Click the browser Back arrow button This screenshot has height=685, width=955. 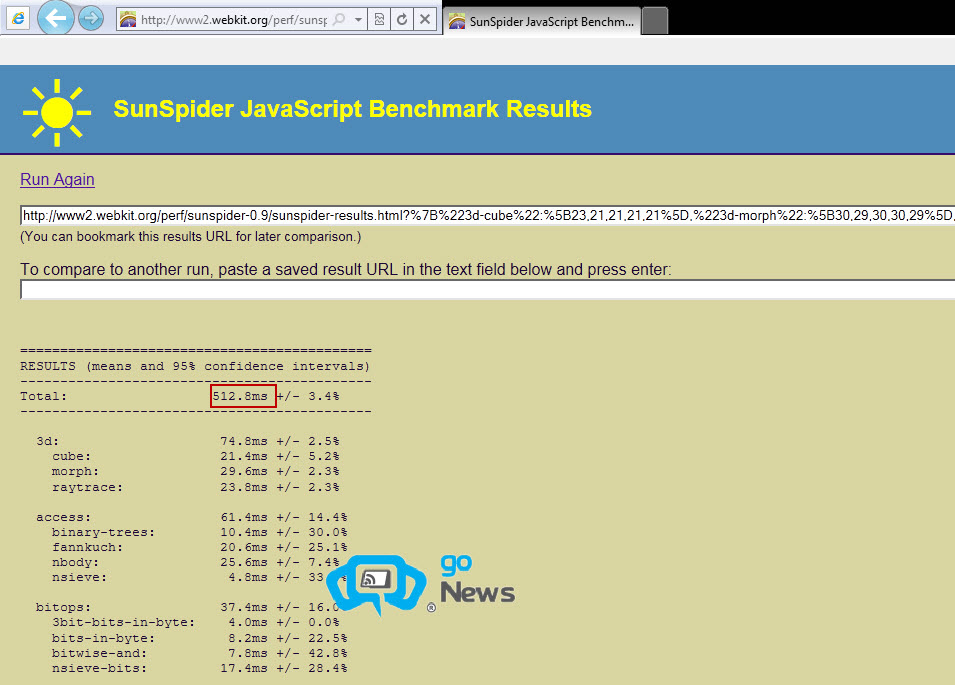point(55,18)
